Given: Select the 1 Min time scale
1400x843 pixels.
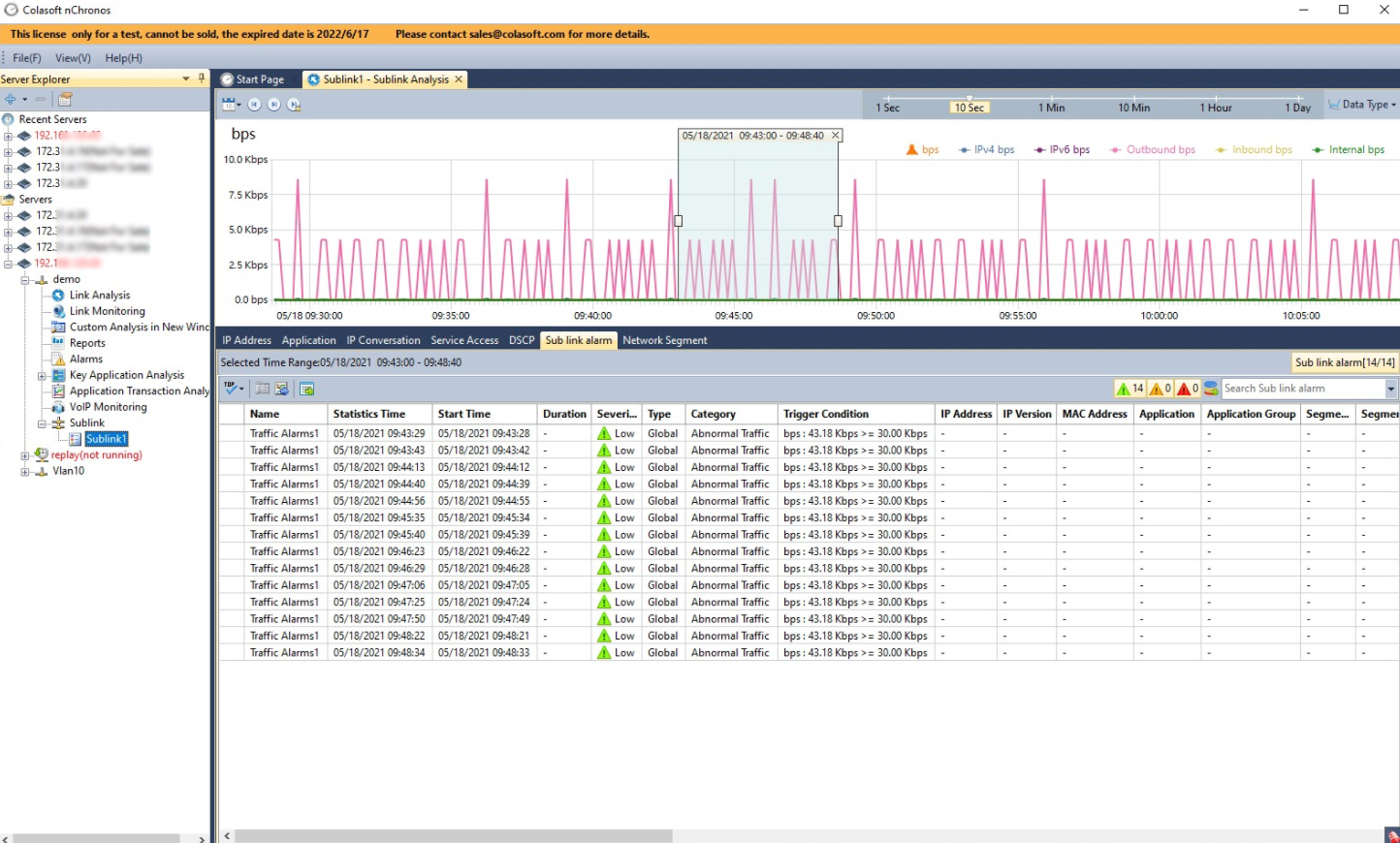Looking at the screenshot, I should (x=1052, y=108).
